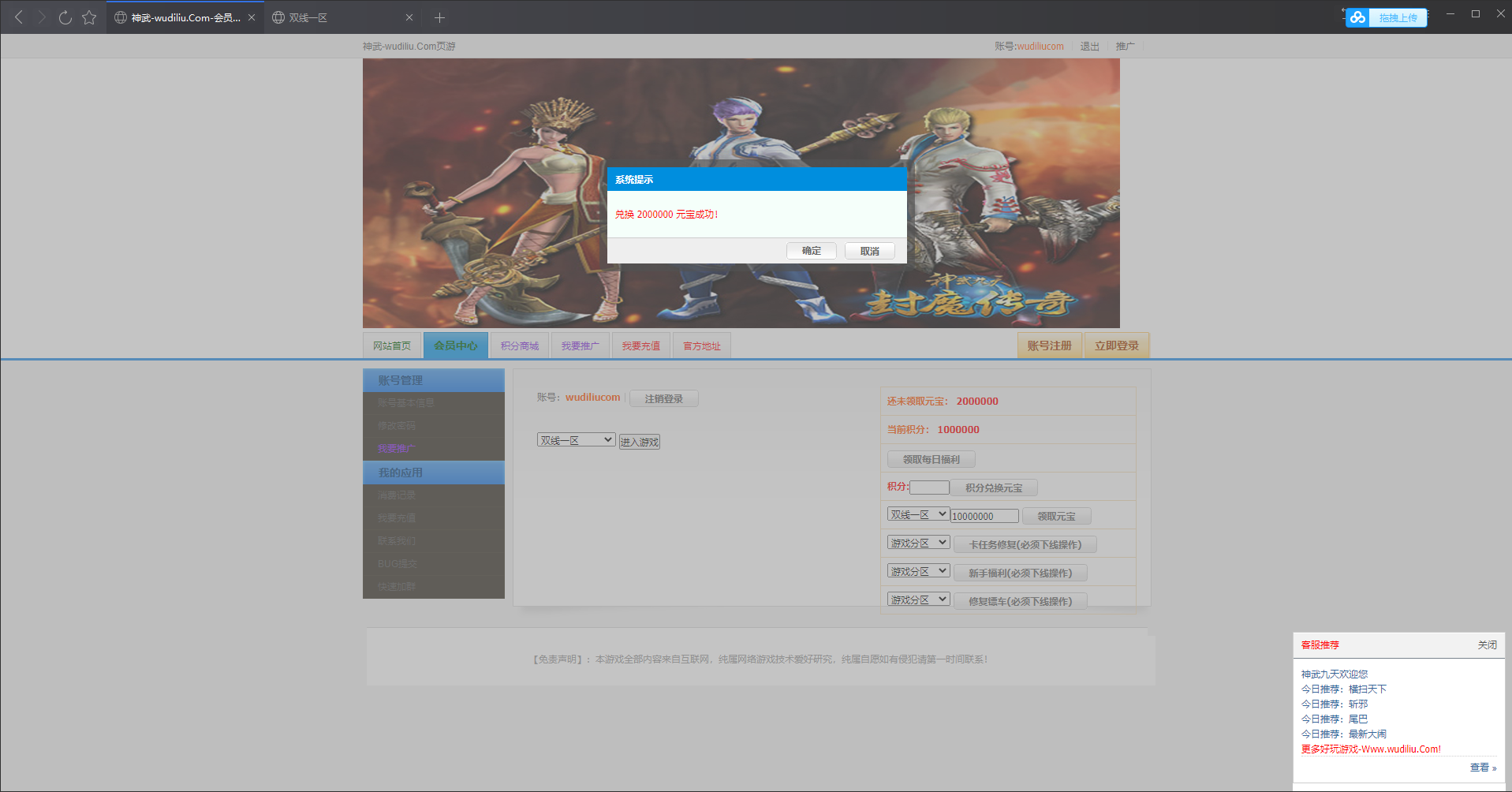
Task: Click the 立即登录 button
Action: [1117, 346]
